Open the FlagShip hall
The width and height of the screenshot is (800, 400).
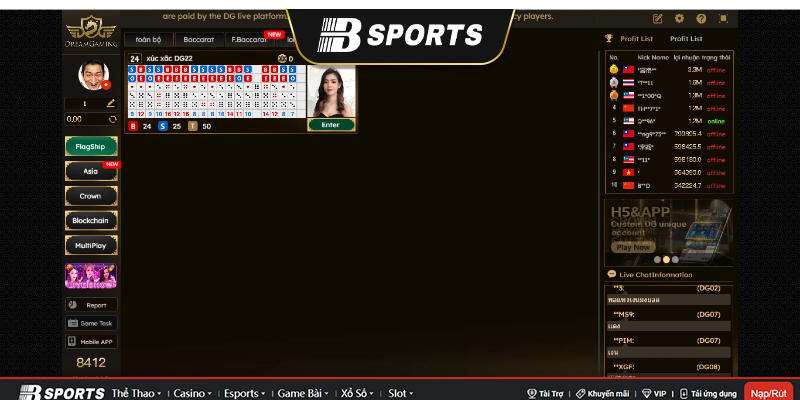tap(91, 146)
